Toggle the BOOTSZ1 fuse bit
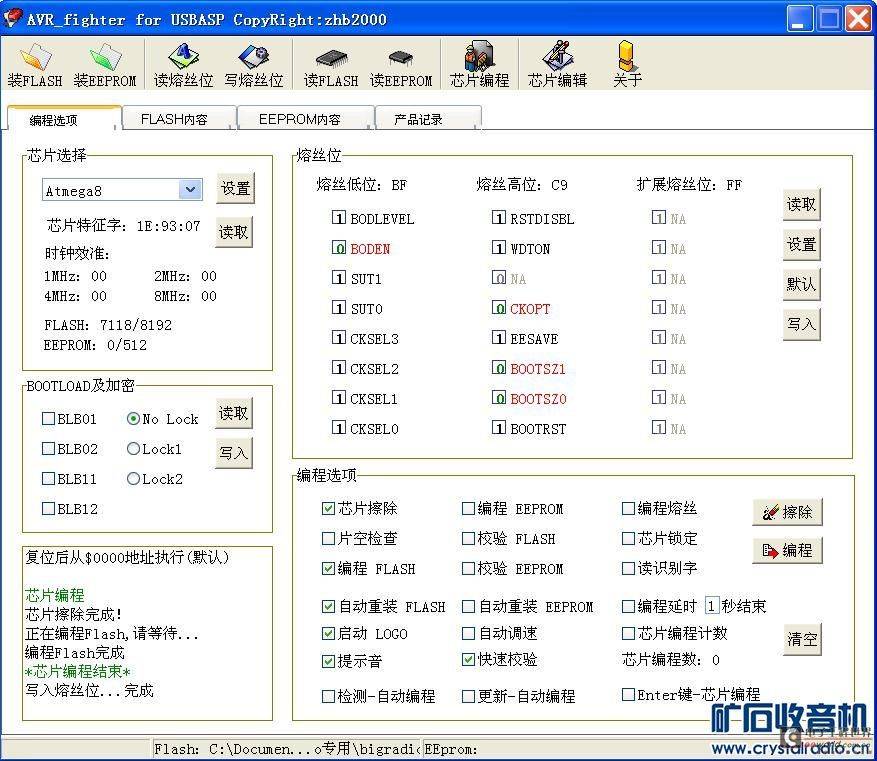Screen dimensions: 877x761 click(498, 368)
